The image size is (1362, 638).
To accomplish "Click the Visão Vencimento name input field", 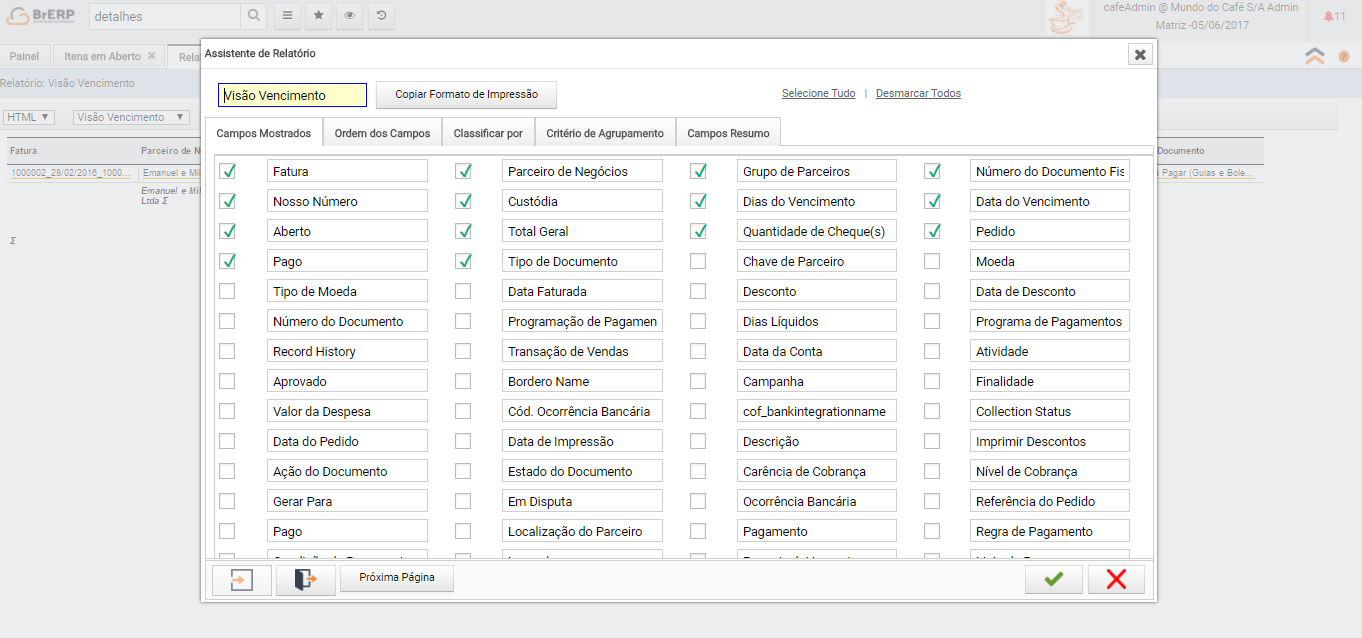I will (x=293, y=95).
